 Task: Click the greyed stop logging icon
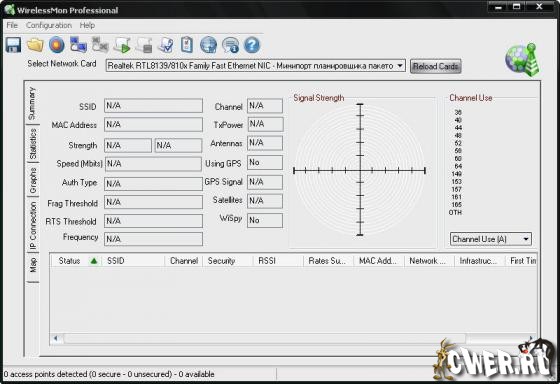point(144,45)
